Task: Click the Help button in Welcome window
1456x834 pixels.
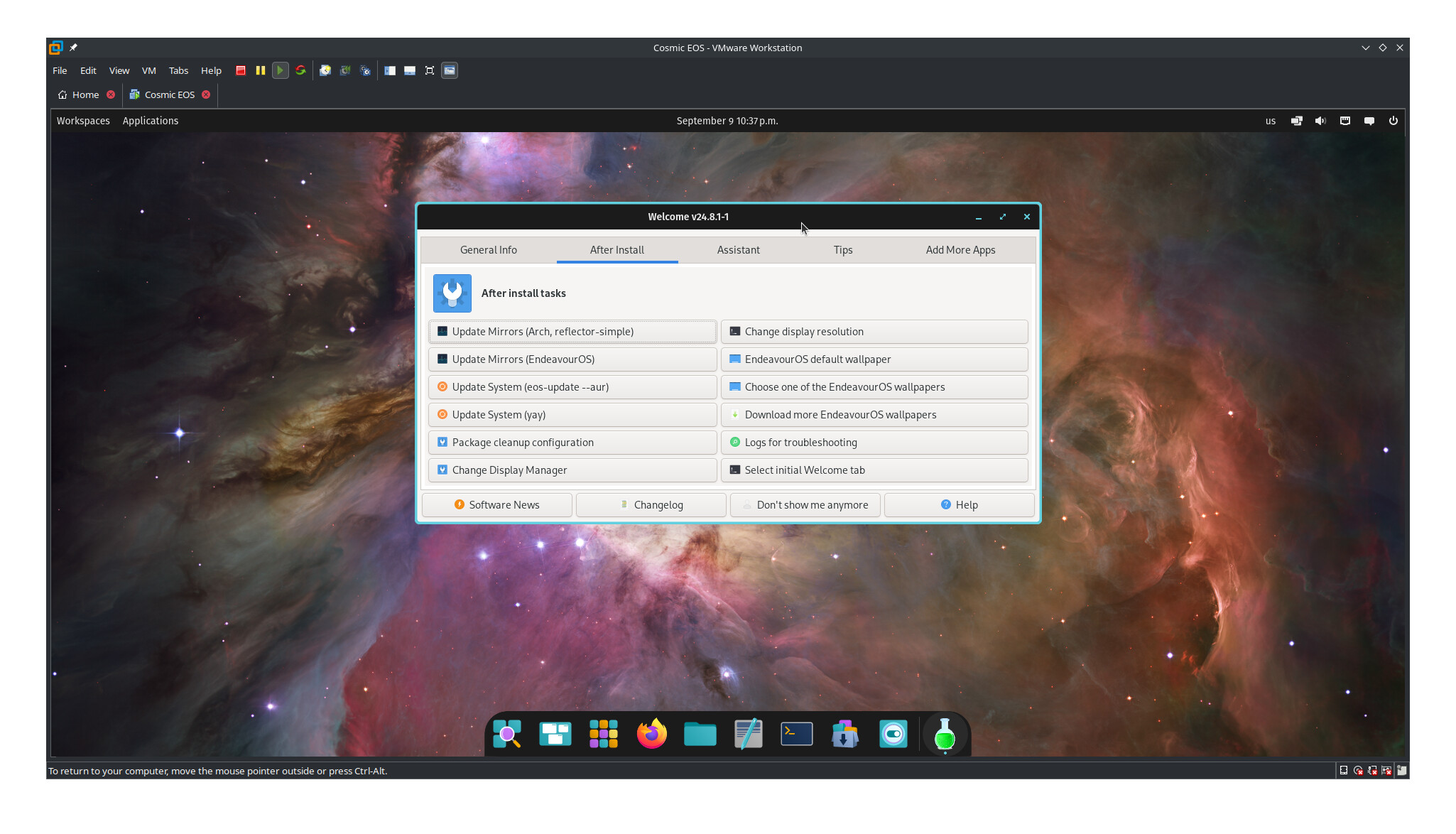Action: point(960,505)
